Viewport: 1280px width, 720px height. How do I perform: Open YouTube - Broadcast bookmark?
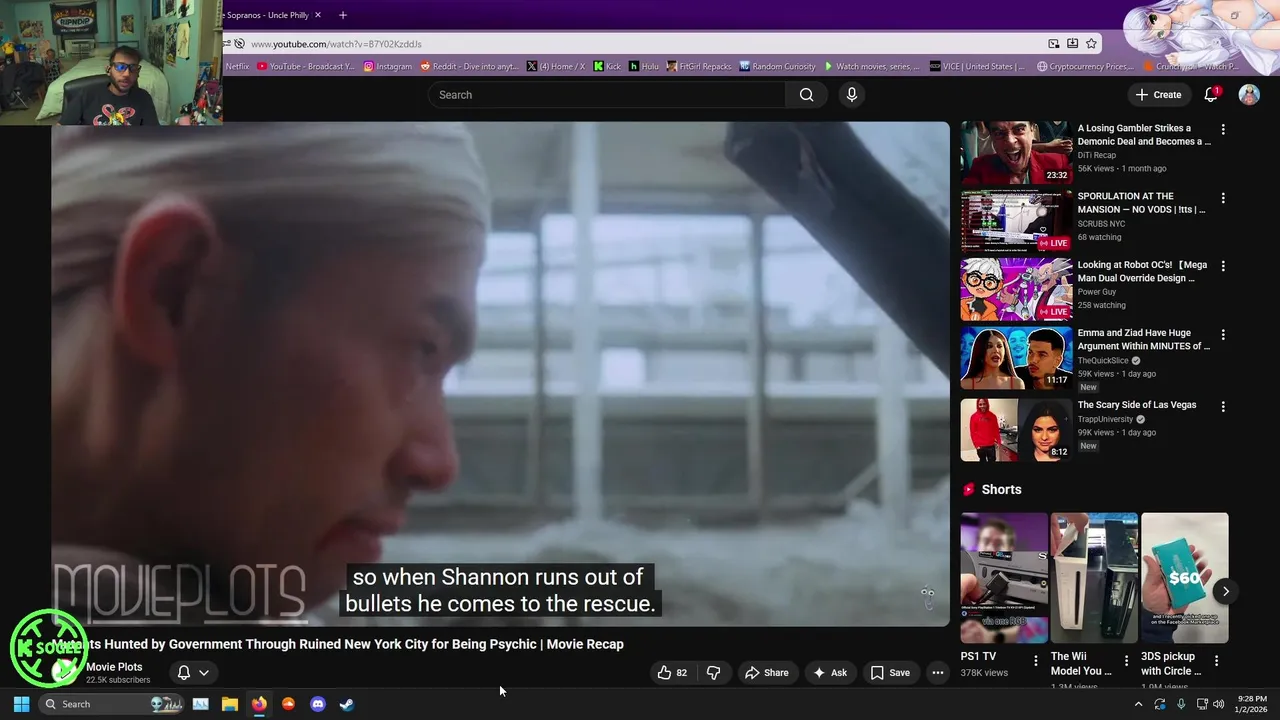pyautogui.click(x=306, y=66)
